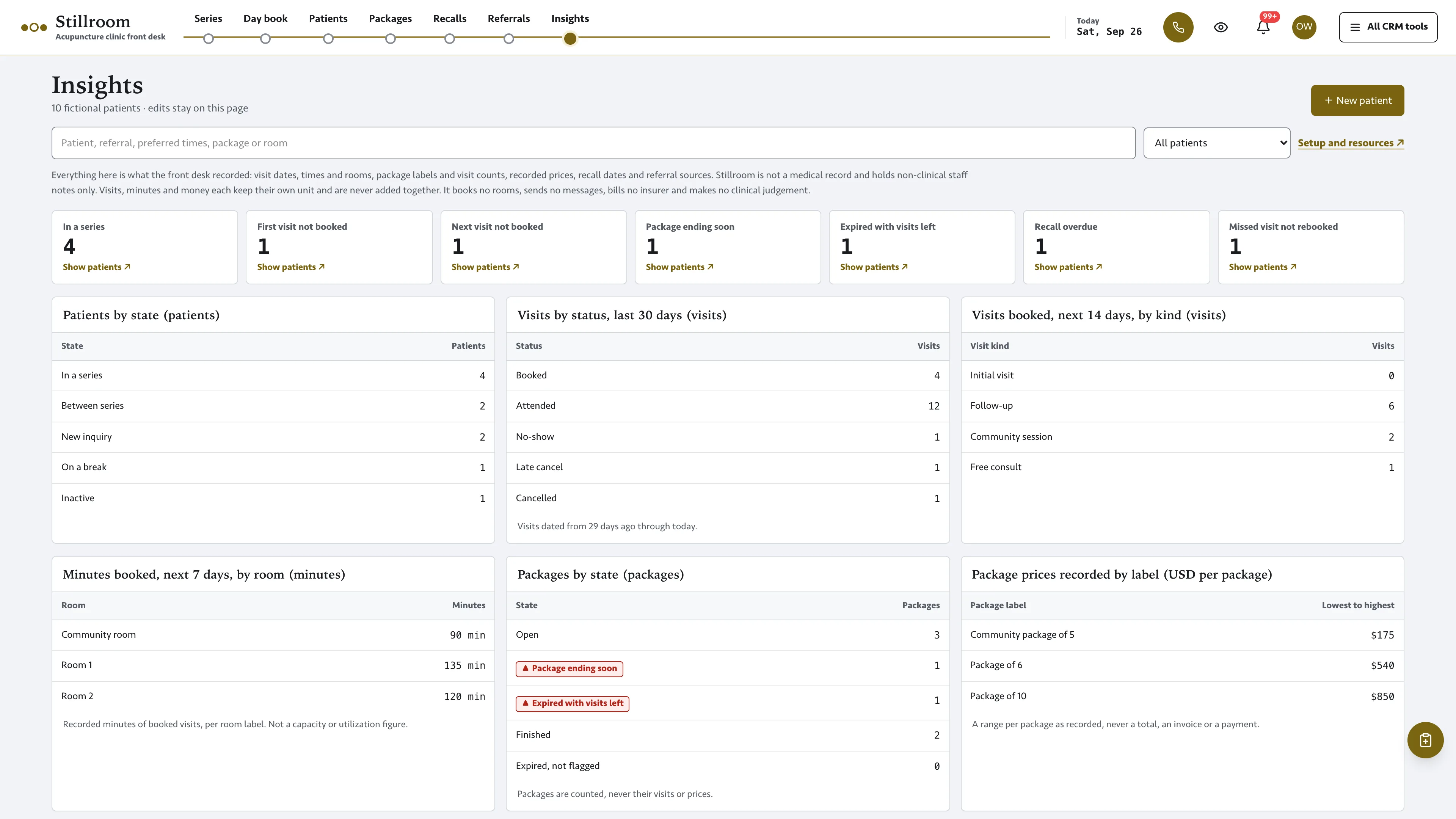Navigate to the Referrals tab
Image resolution: width=1456 pixels, height=819 pixels.
click(509, 19)
